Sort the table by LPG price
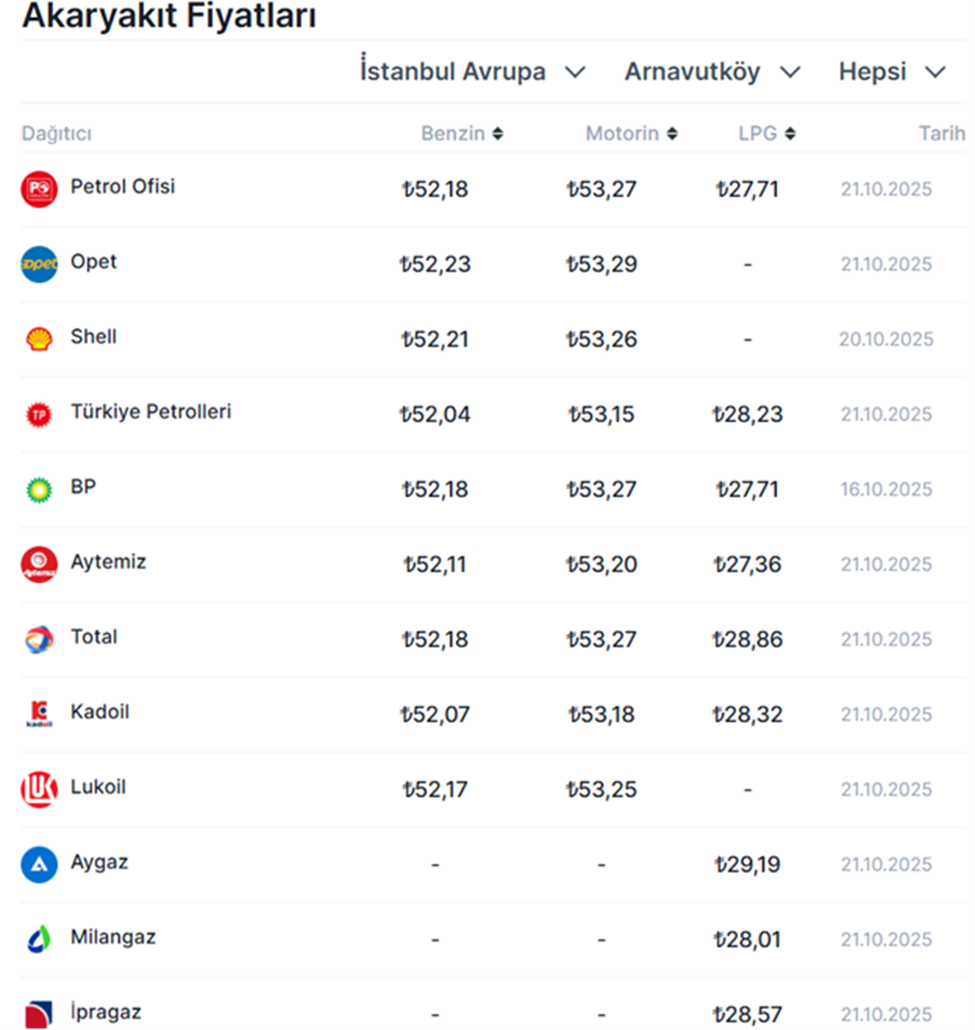 766,134
